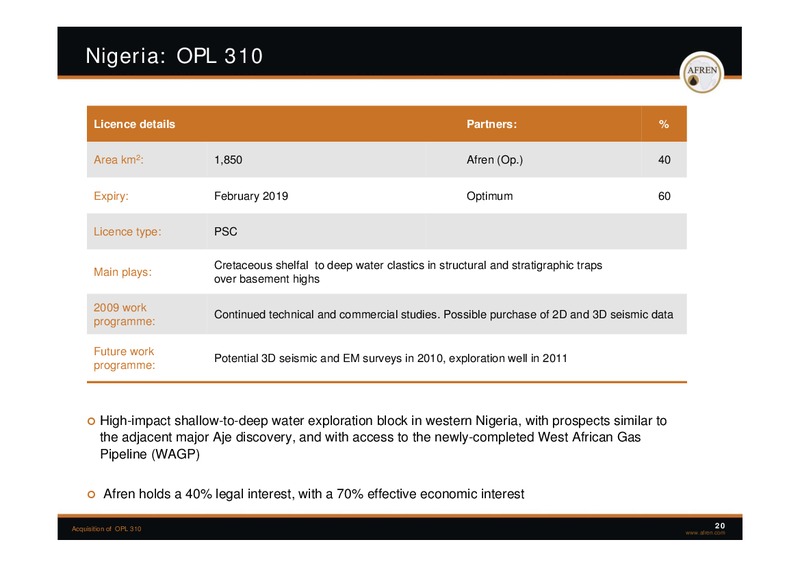Select the 'Expiry:' row label
Image resolution: width=800 pixels, height=566 pixels.
pos(111,196)
